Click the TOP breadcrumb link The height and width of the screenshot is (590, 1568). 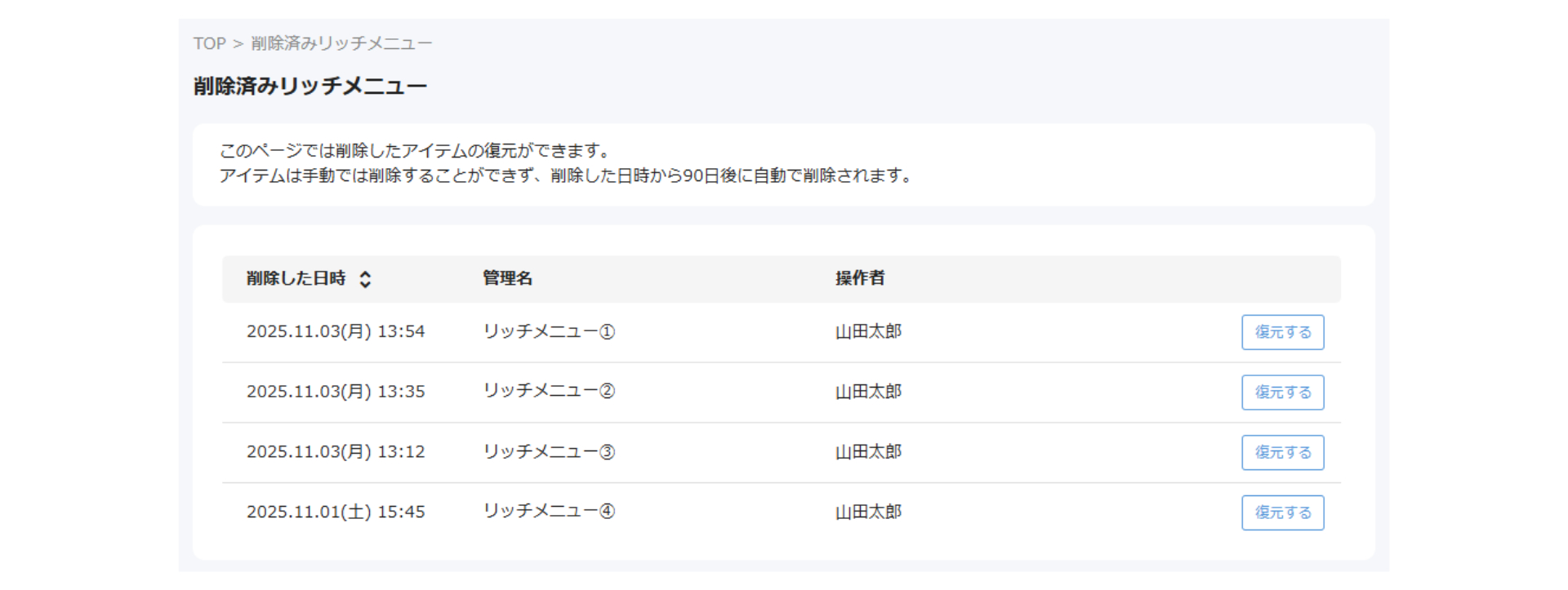pyautogui.click(x=209, y=43)
